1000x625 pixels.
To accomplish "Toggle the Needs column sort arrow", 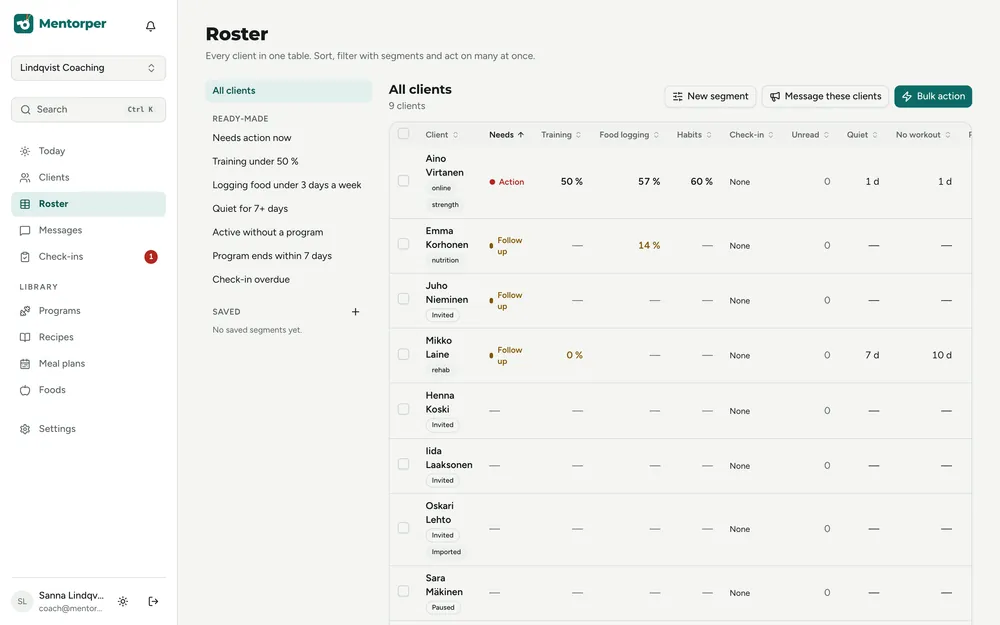I will (x=521, y=135).
